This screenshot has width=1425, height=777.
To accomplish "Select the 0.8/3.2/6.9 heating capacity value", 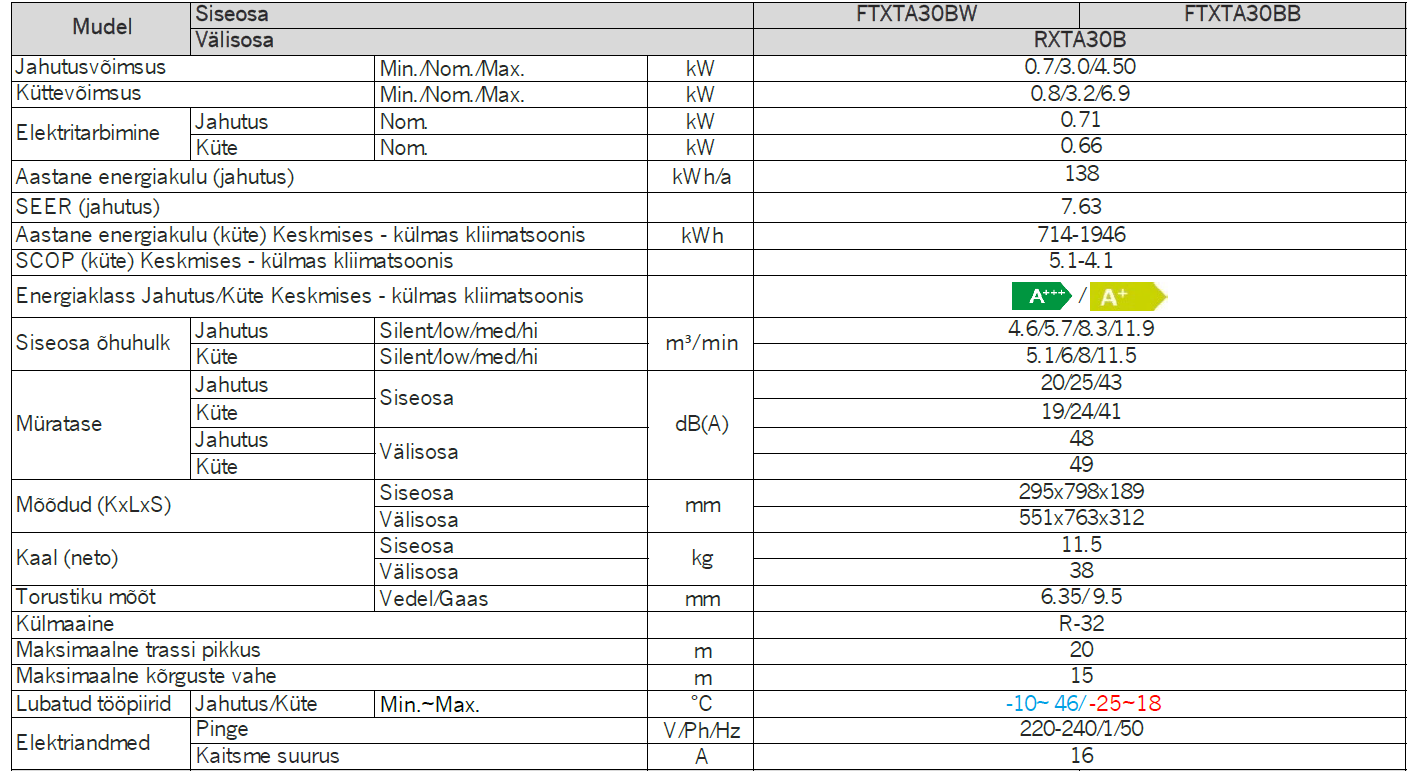I will tap(1080, 94).
